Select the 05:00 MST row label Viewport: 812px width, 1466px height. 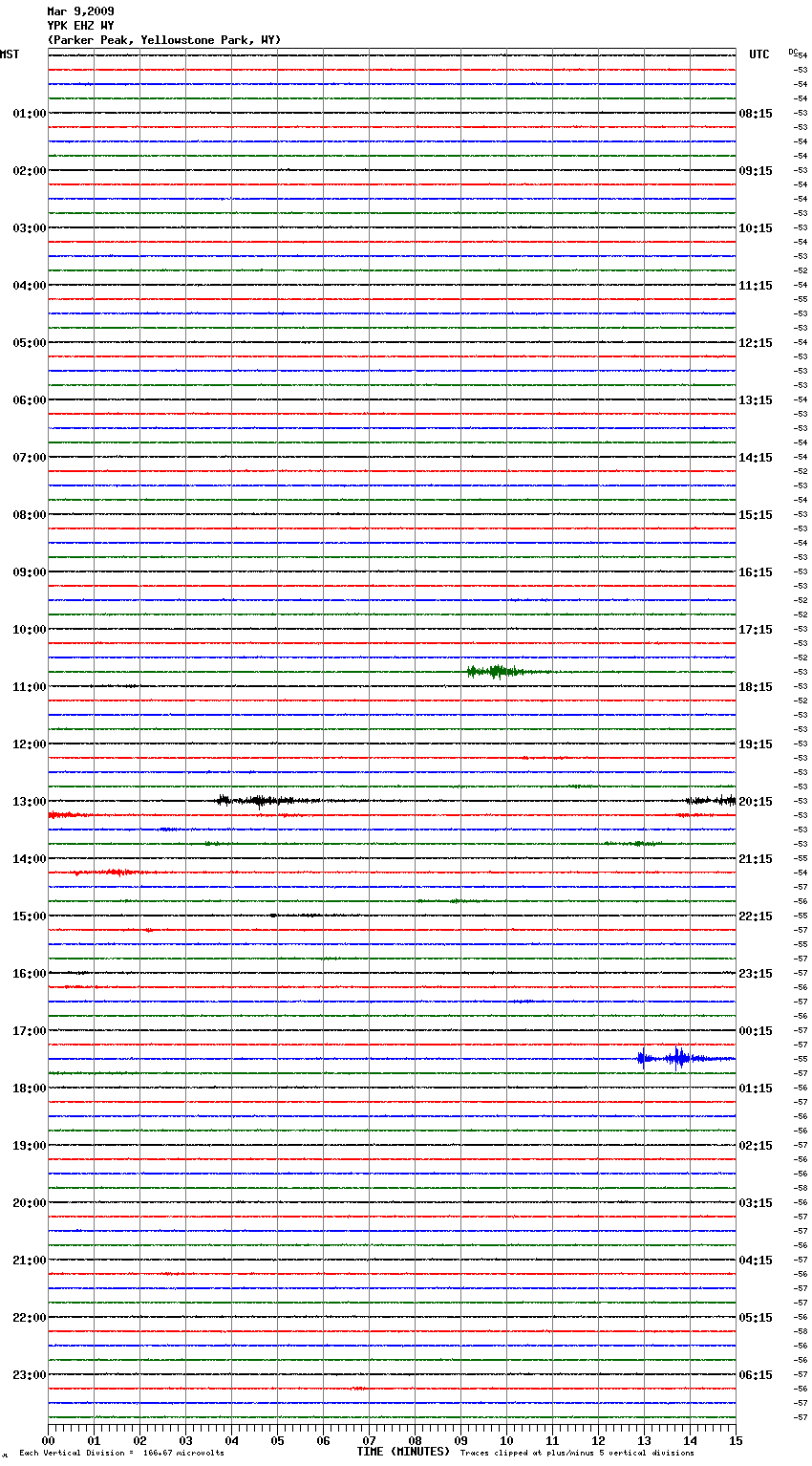click(x=30, y=343)
